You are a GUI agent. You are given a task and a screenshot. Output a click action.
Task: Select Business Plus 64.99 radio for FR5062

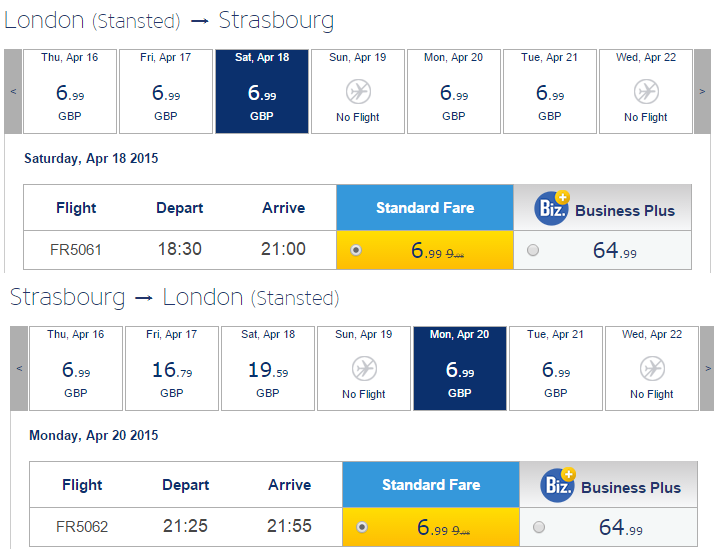point(539,527)
